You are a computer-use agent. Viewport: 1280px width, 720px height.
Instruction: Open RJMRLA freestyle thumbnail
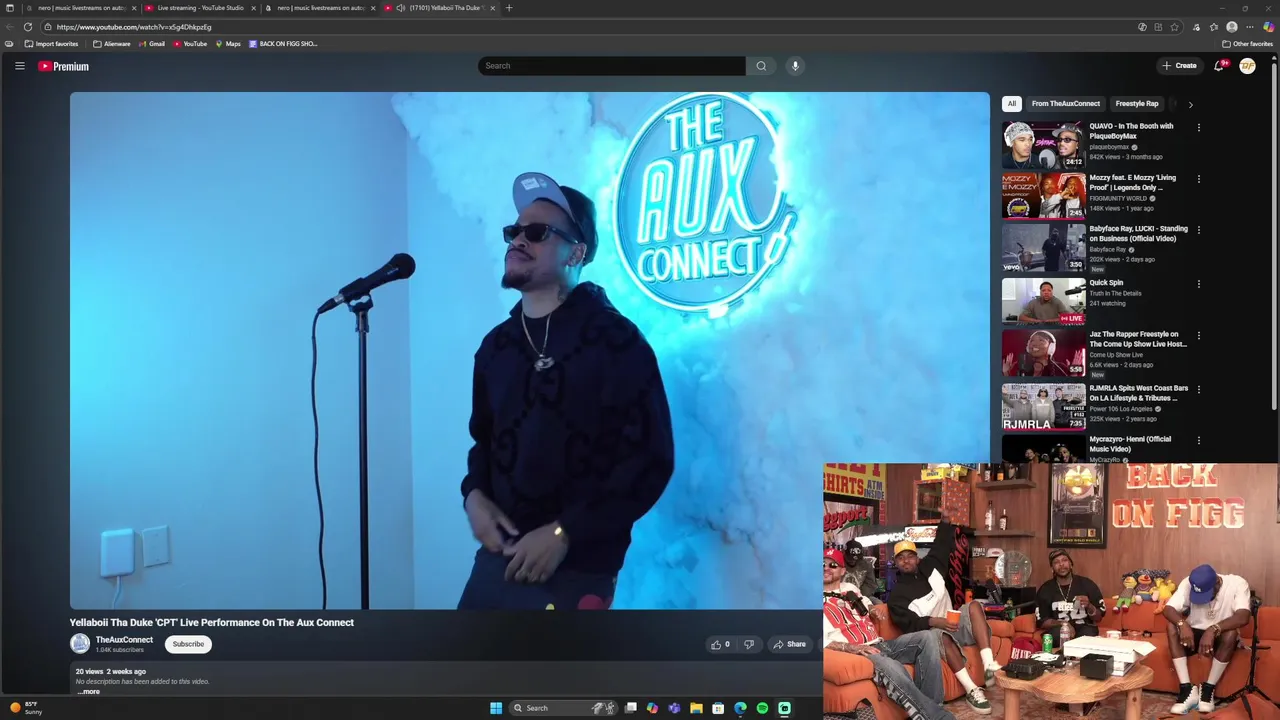click(x=1043, y=406)
